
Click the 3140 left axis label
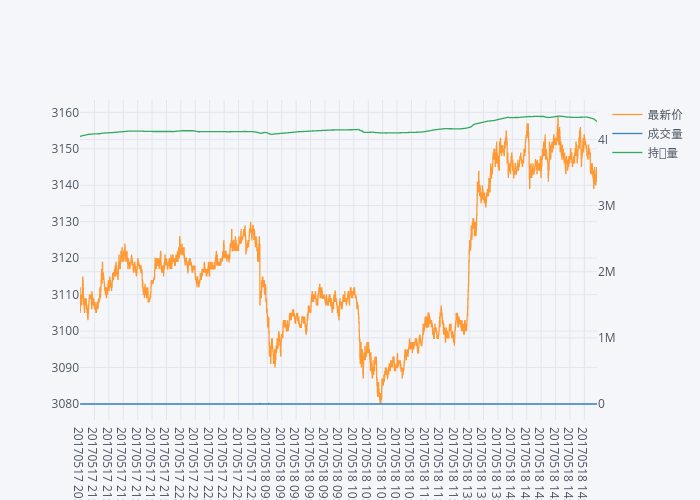65,185
